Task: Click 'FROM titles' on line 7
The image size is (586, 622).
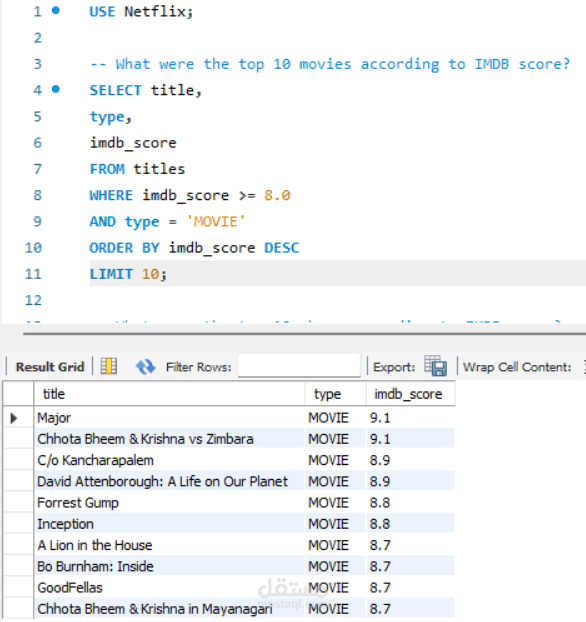Action: [137, 169]
